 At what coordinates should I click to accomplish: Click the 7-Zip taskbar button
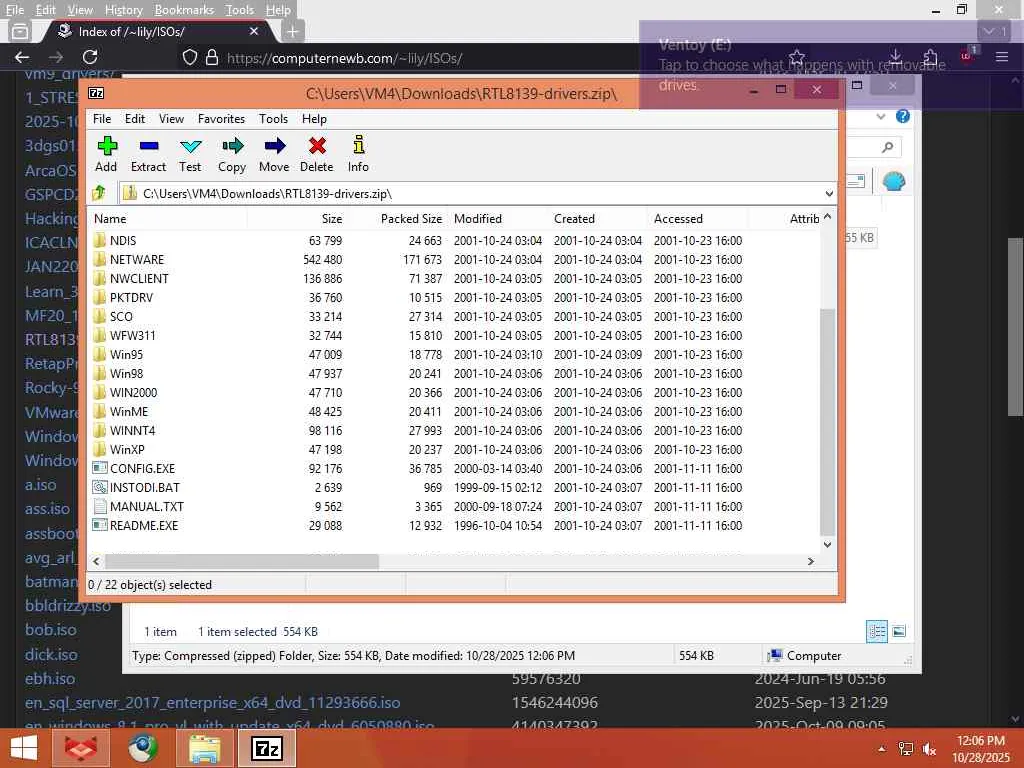[267, 748]
